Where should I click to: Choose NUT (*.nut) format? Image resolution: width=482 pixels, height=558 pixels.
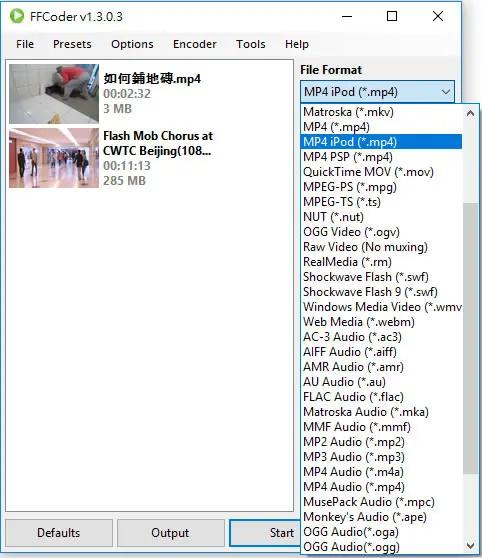point(382,217)
